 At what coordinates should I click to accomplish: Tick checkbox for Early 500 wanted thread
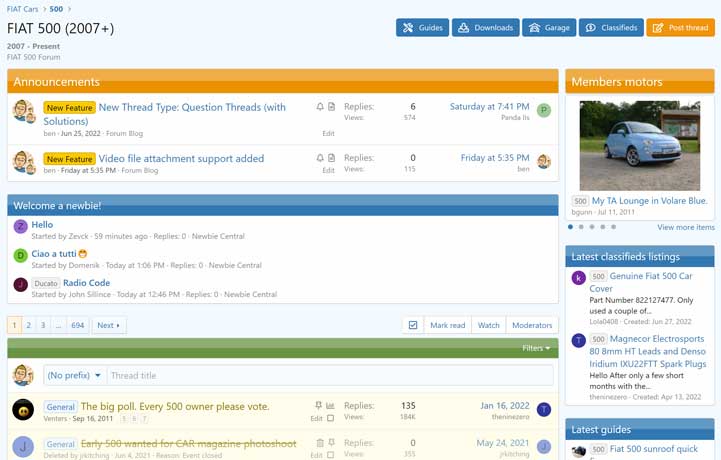click(x=330, y=455)
